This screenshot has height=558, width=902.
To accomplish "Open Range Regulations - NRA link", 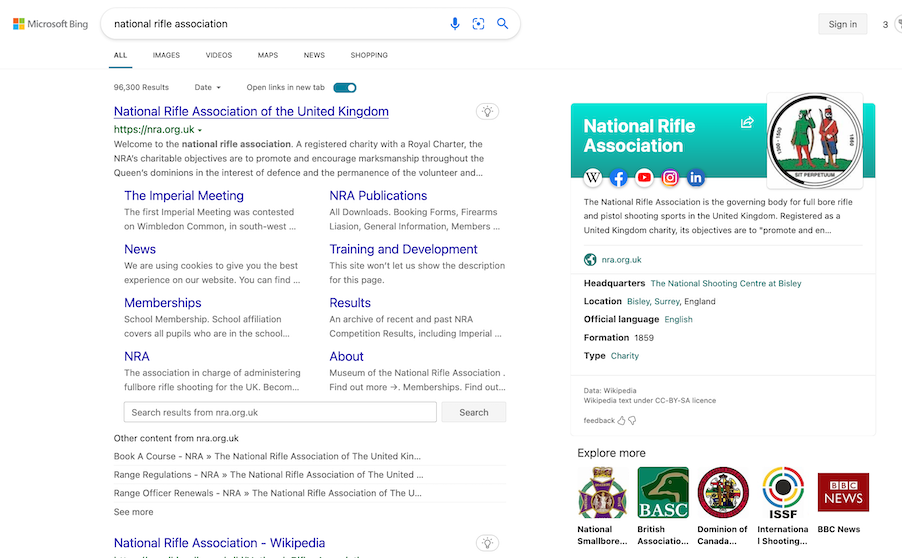I will tap(268, 475).
